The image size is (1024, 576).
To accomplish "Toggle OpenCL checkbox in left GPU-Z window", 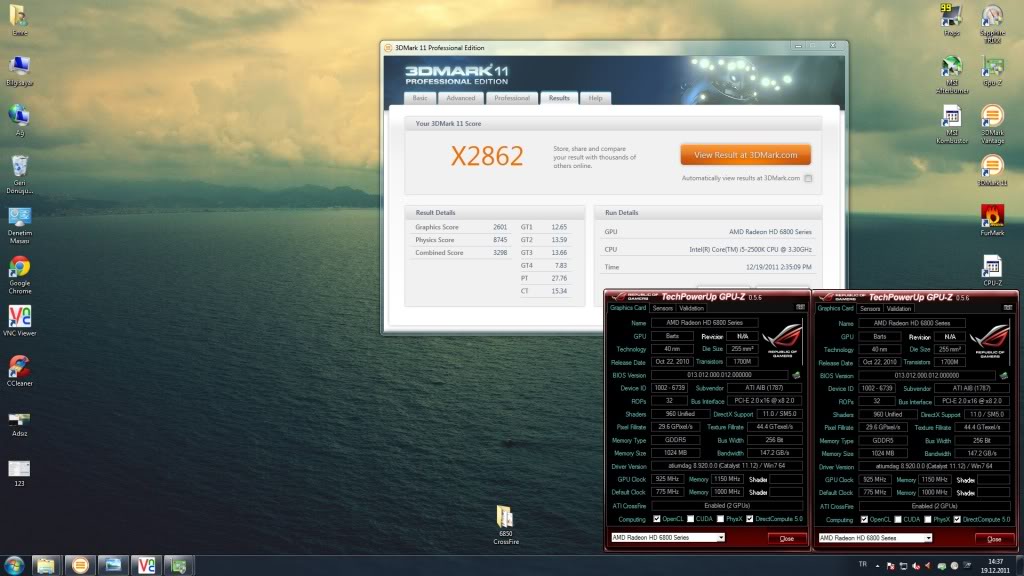I will coord(656,519).
